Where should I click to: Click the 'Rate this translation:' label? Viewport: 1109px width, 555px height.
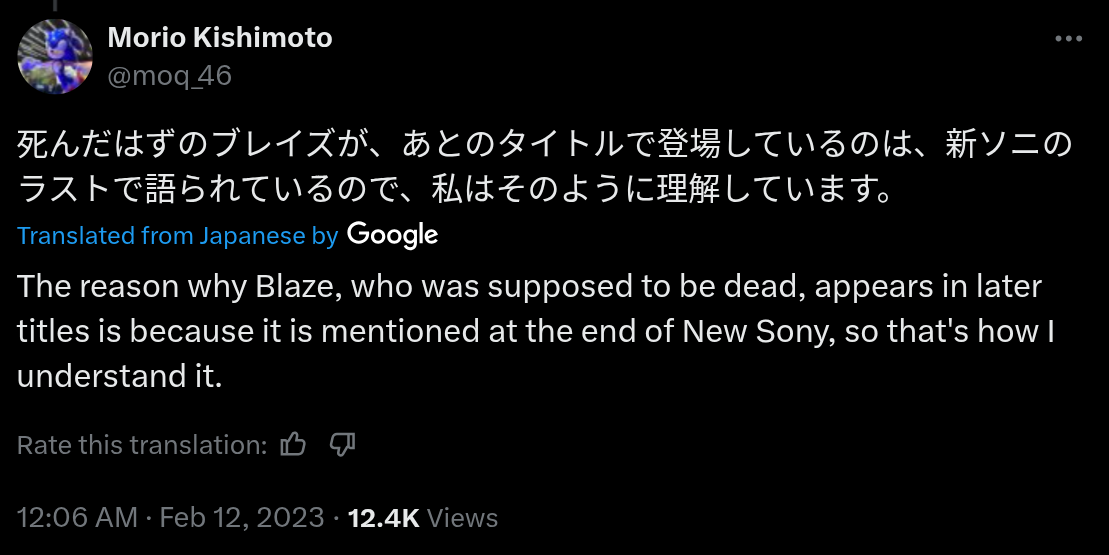(x=142, y=445)
